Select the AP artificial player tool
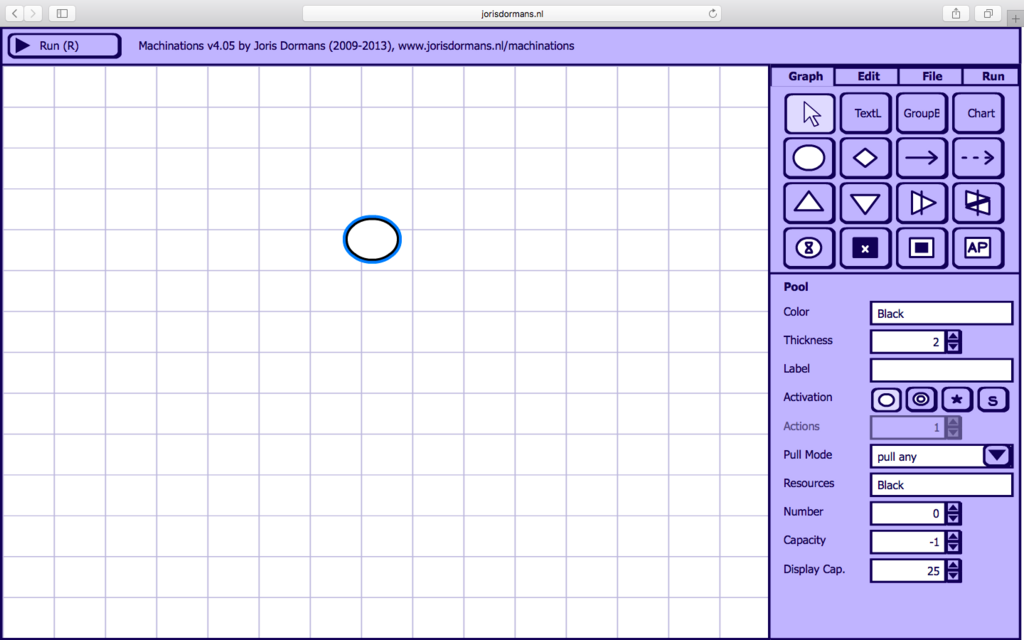1024x640 pixels. (978, 248)
